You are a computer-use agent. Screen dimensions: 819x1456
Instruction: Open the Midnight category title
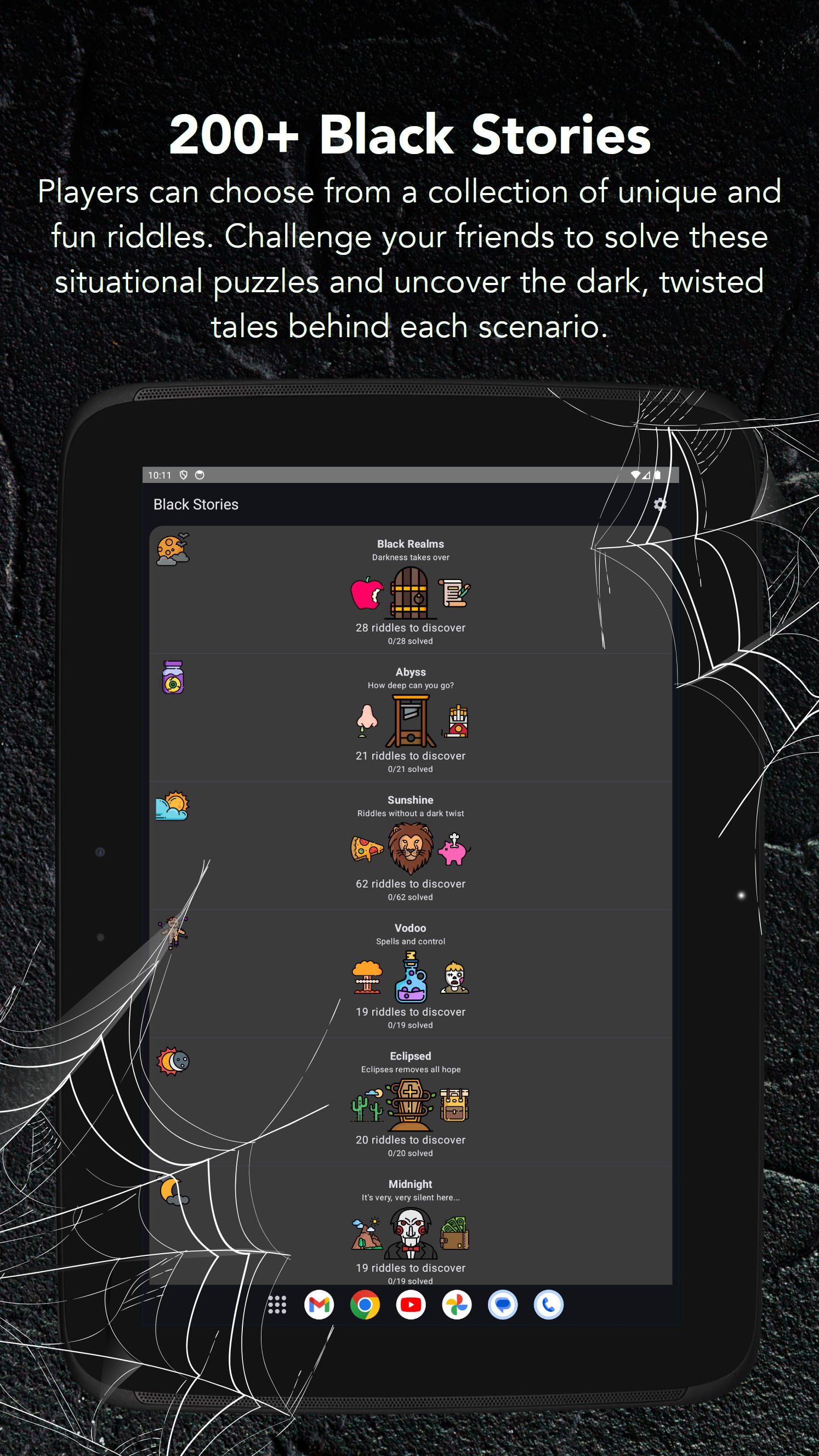coord(411,1184)
